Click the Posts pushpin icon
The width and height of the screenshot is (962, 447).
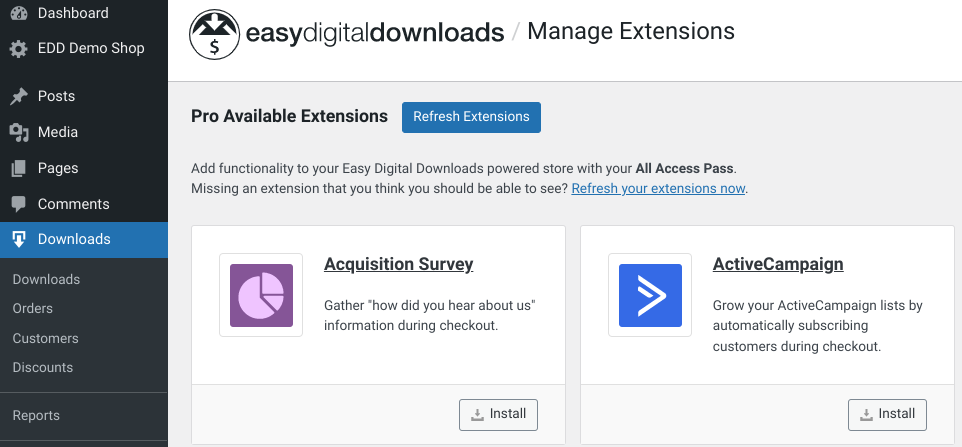(x=19, y=96)
